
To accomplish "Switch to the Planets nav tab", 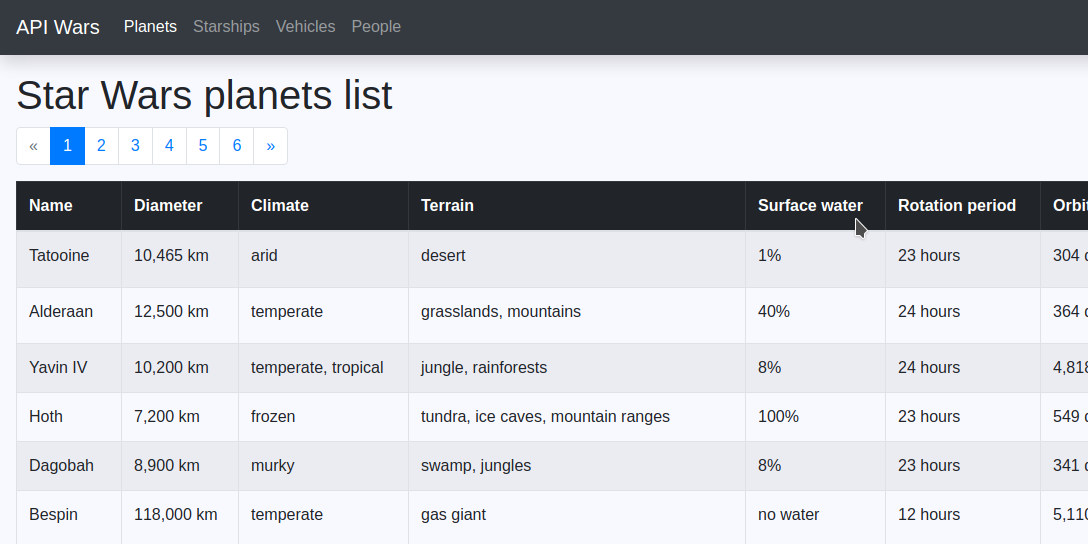I will tap(150, 27).
